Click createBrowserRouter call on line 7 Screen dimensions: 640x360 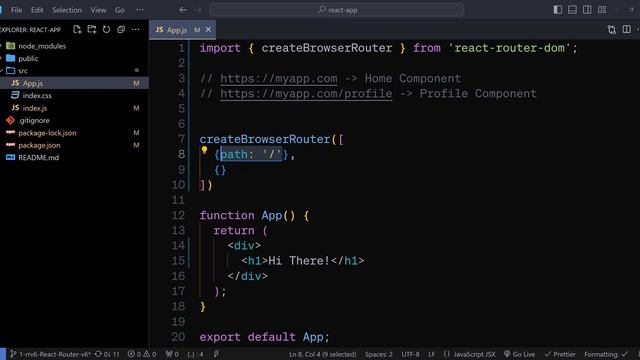(264, 139)
